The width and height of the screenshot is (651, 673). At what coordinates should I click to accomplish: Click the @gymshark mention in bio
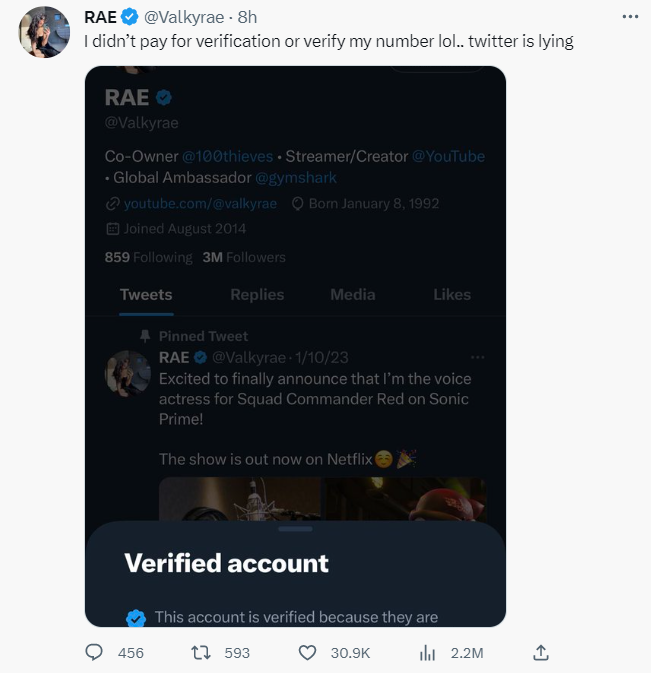(x=296, y=178)
